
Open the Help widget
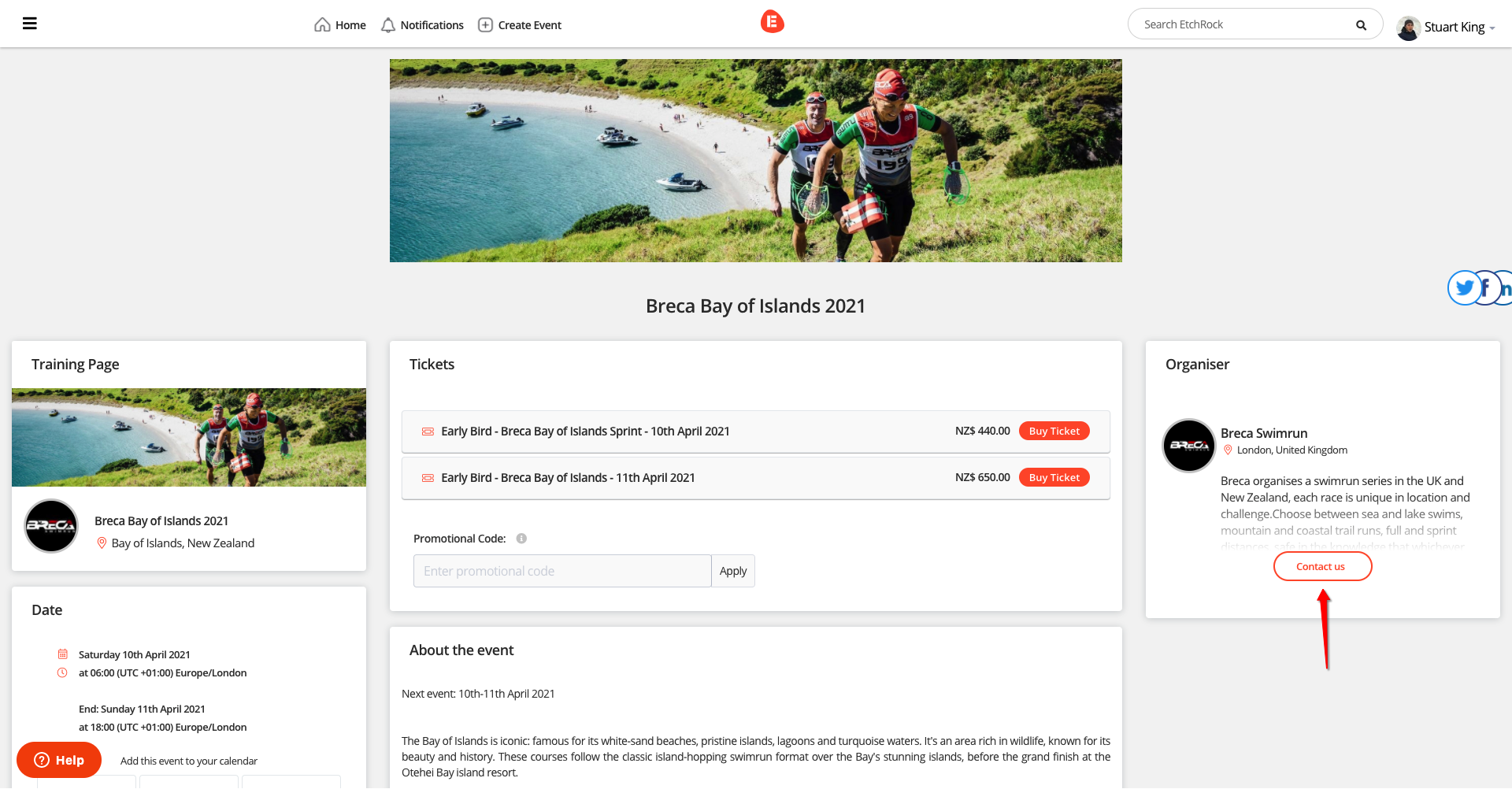coord(59,760)
